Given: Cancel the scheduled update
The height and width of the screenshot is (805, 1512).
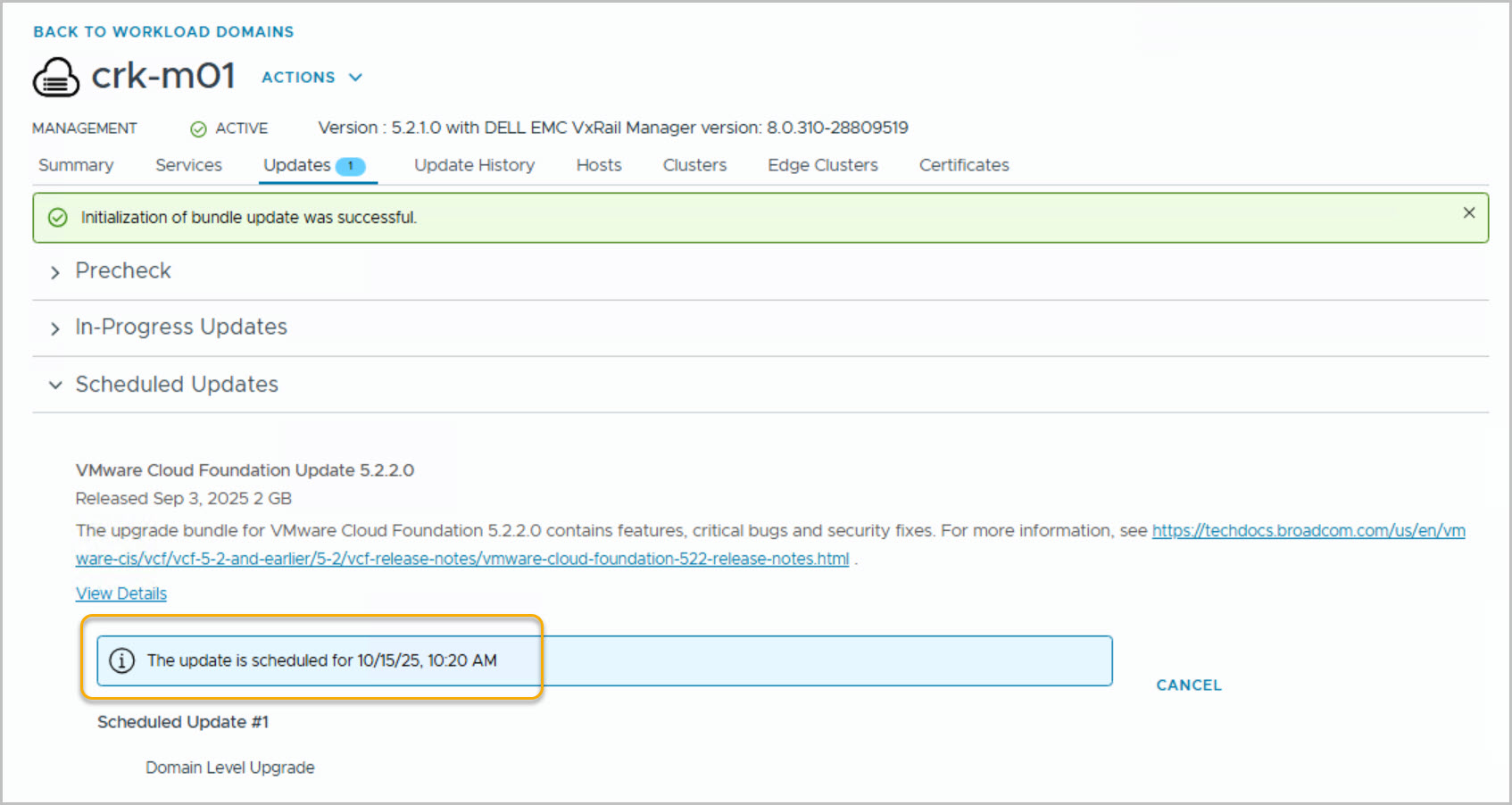Looking at the screenshot, I should (x=1188, y=685).
